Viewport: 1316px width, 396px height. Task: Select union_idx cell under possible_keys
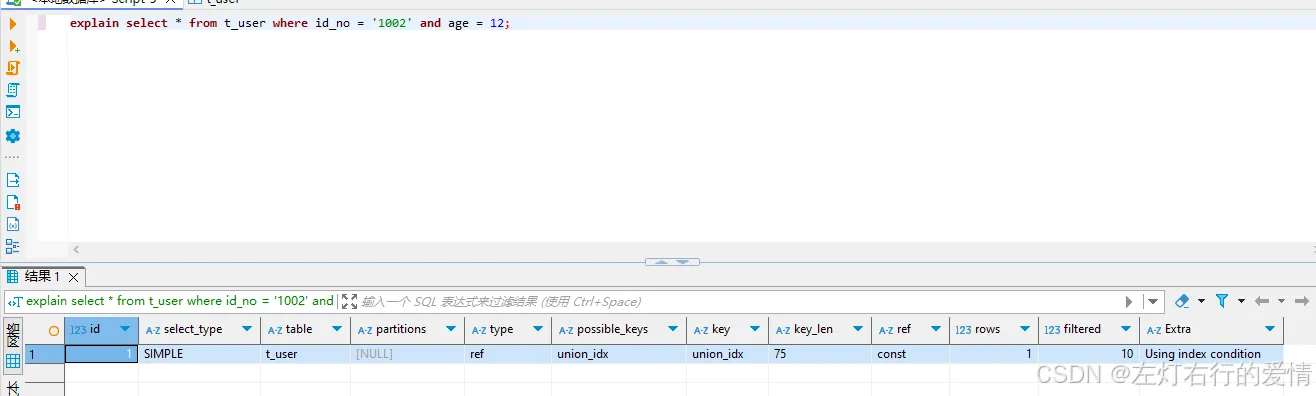coord(619,354)
